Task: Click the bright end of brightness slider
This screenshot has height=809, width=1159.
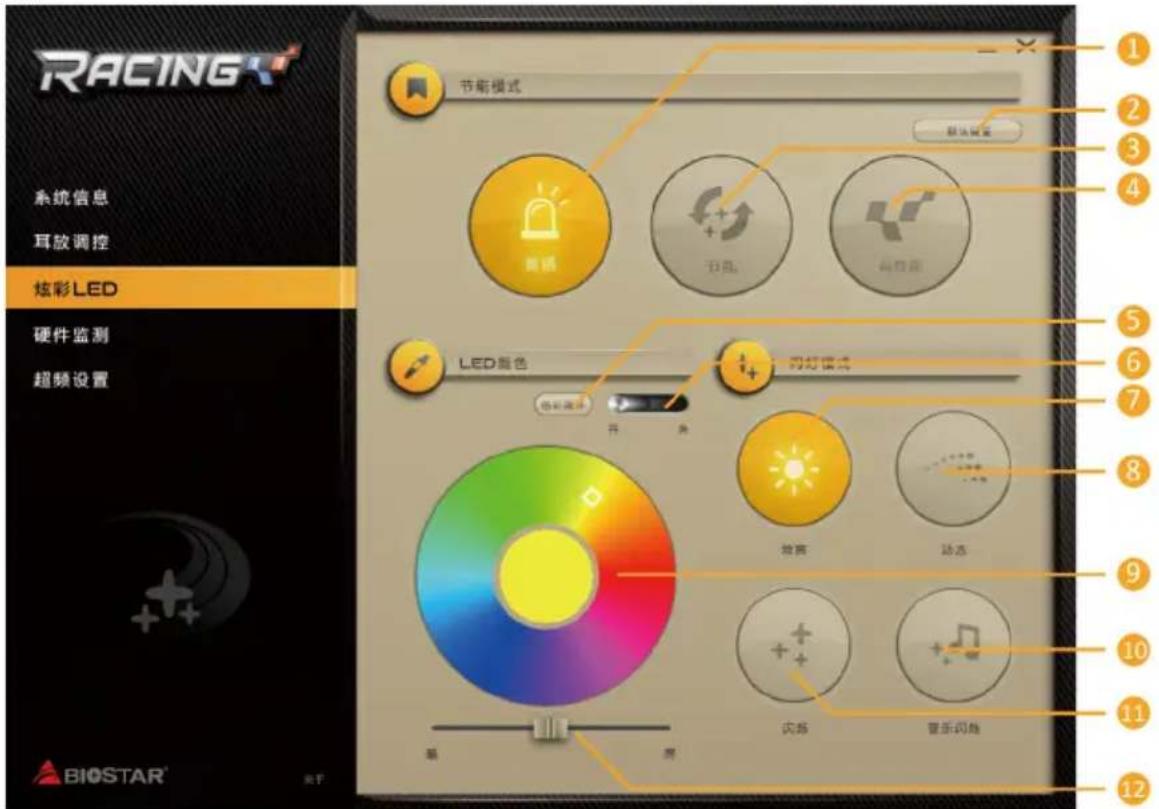Action: (669, 754)
